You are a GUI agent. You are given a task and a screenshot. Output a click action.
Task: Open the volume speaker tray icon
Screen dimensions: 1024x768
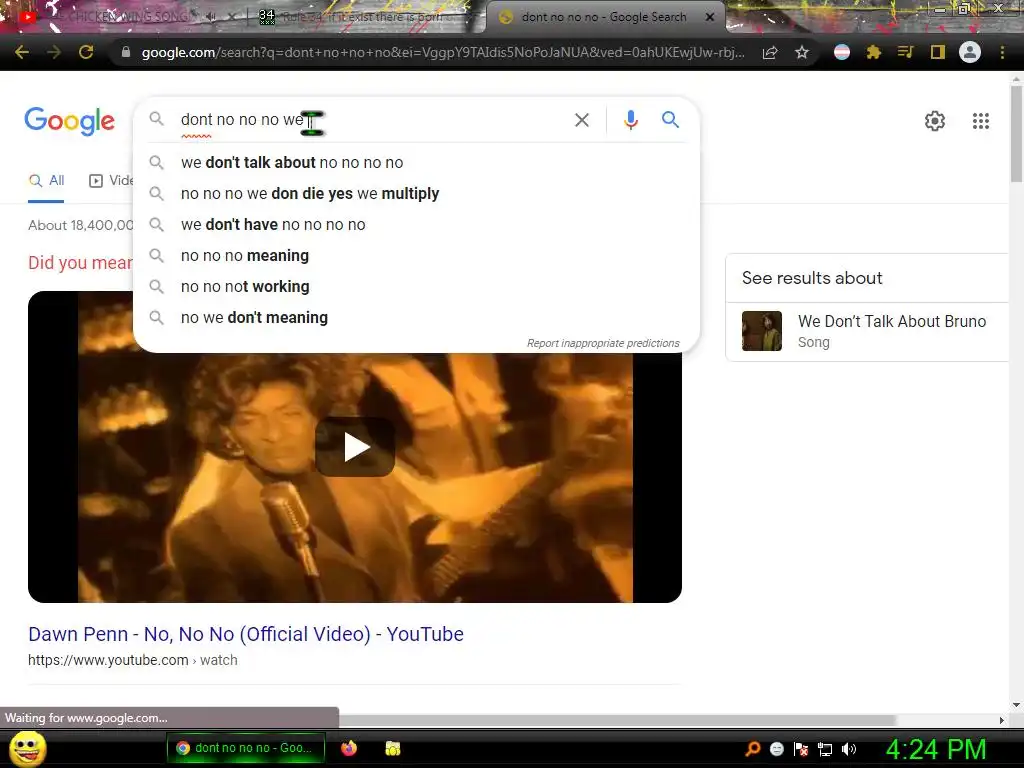[849, 749]
